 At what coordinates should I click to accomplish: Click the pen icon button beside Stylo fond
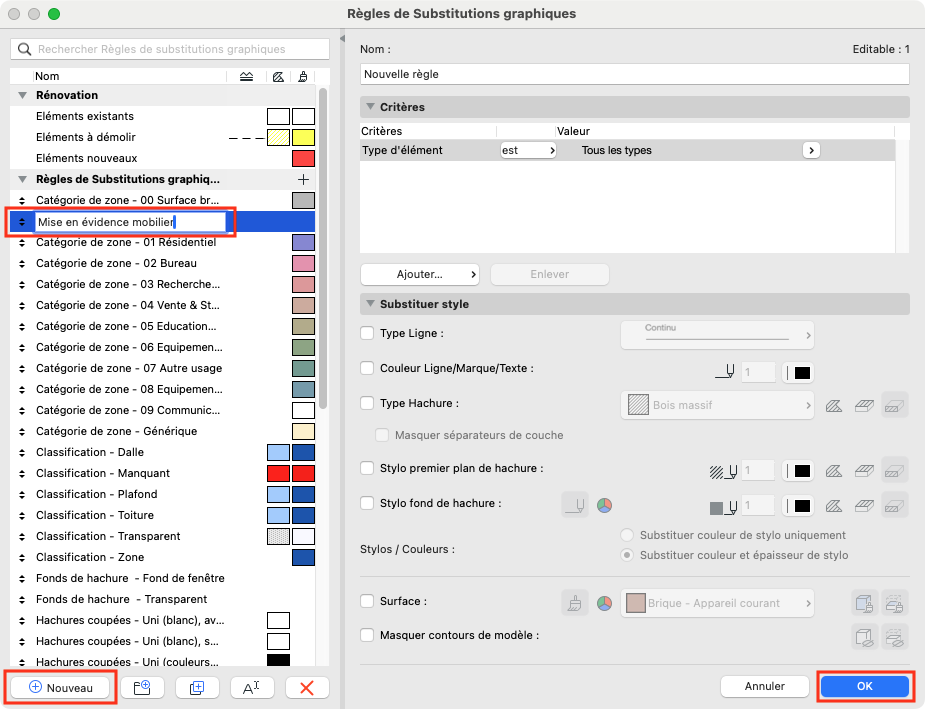[575, 506]
